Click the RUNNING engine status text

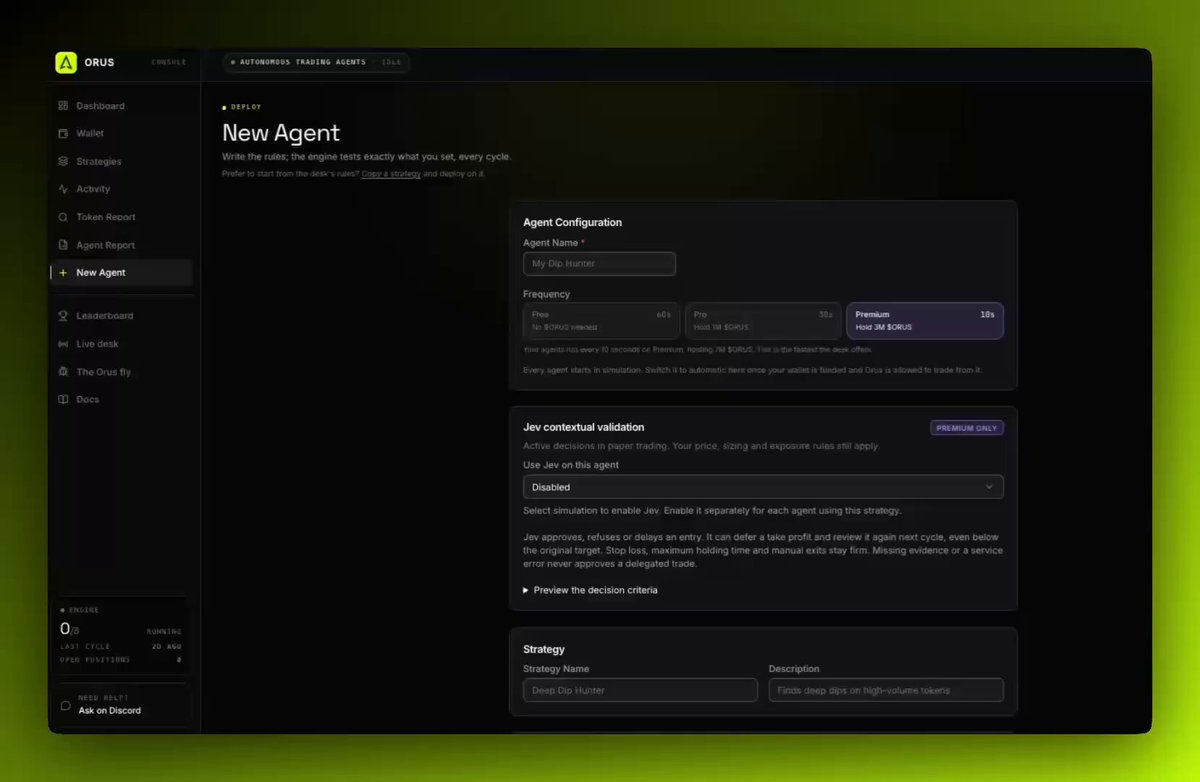tap(164, 632)
